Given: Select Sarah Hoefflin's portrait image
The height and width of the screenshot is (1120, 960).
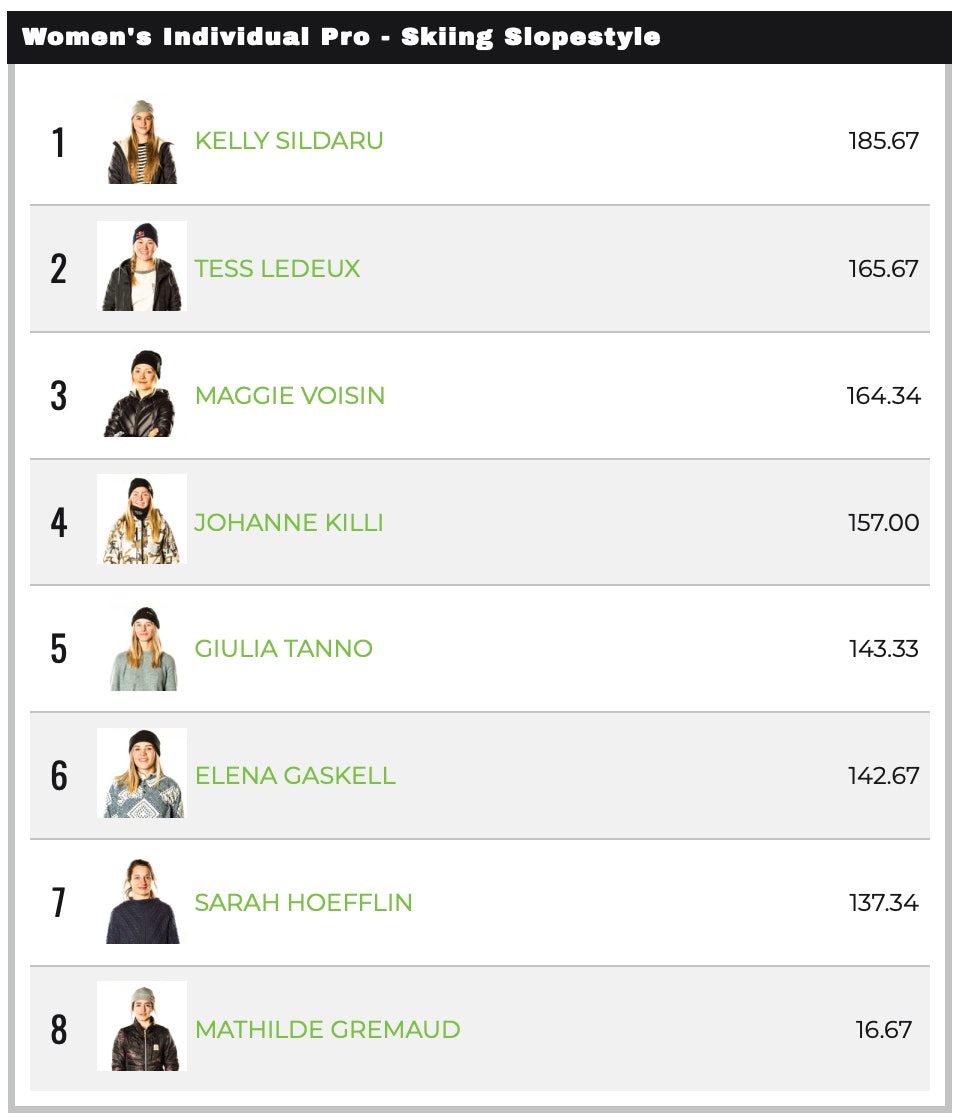Looking at the screenshot, I should click(142, 901).
